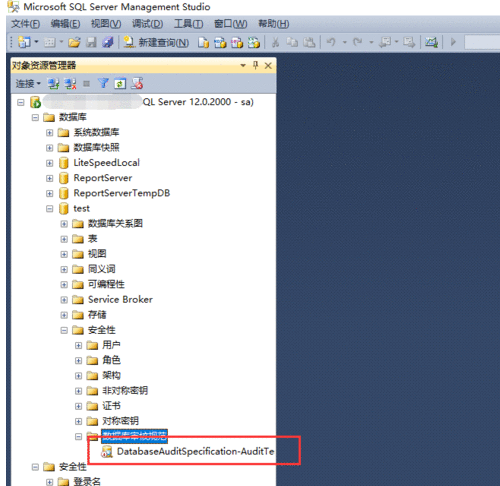Click the Start Debugging play arrow

(x=453, y=42)
